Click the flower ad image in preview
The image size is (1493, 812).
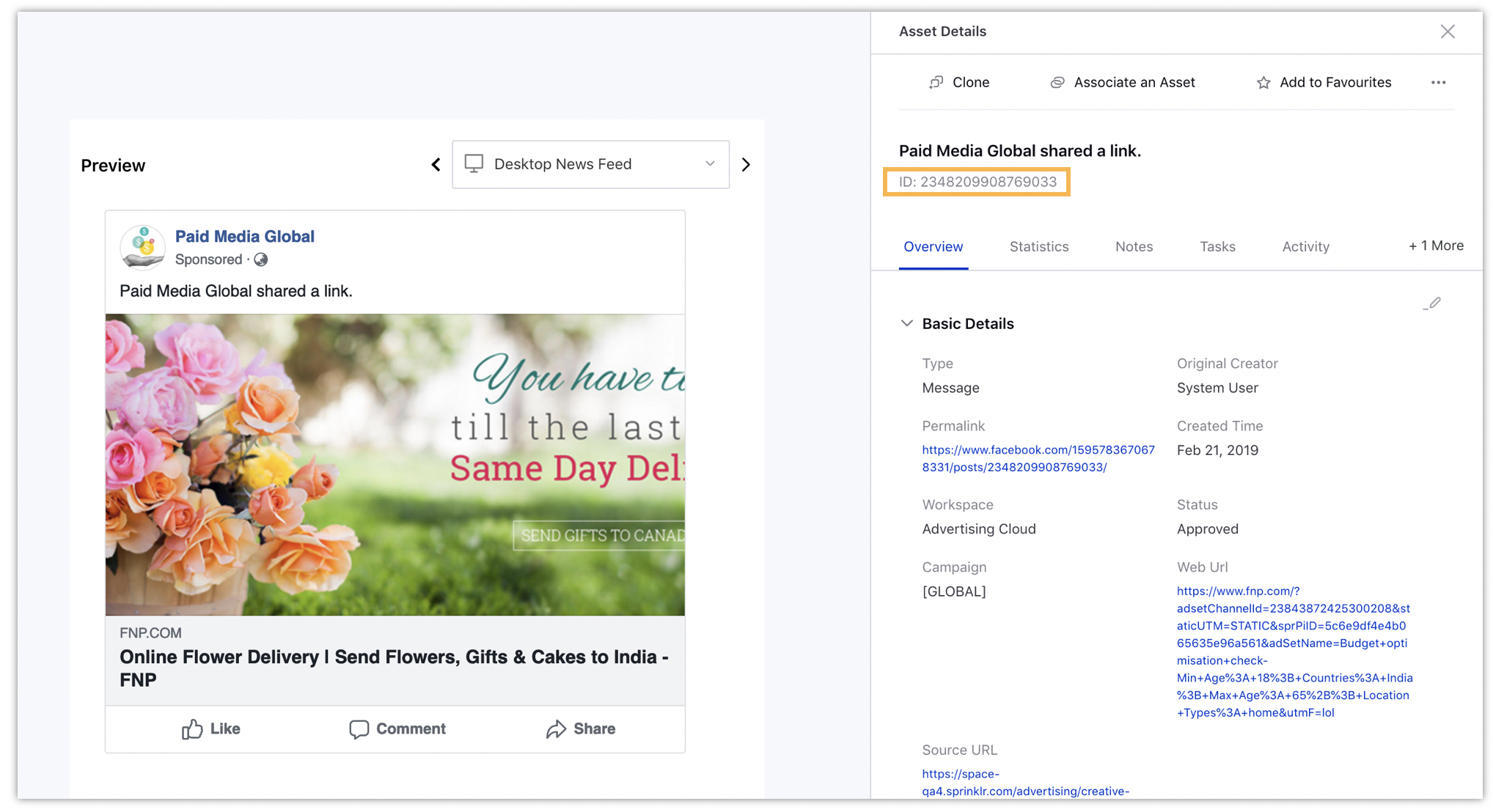(x=395, y=465)
